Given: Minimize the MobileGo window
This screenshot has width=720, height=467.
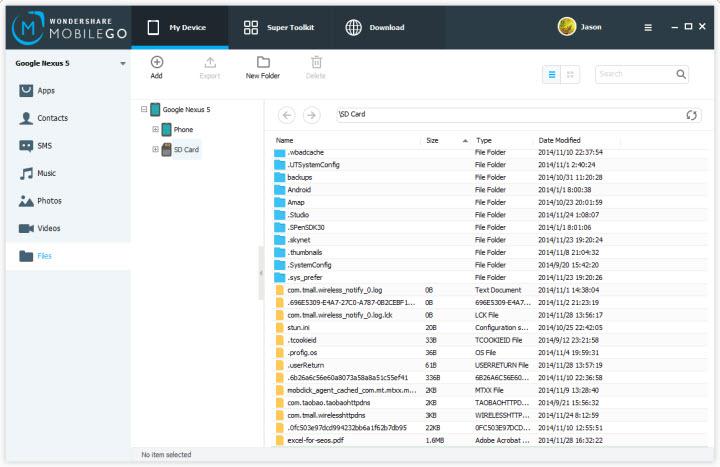Looking at the screenshot, I should [x=674, y=27].
